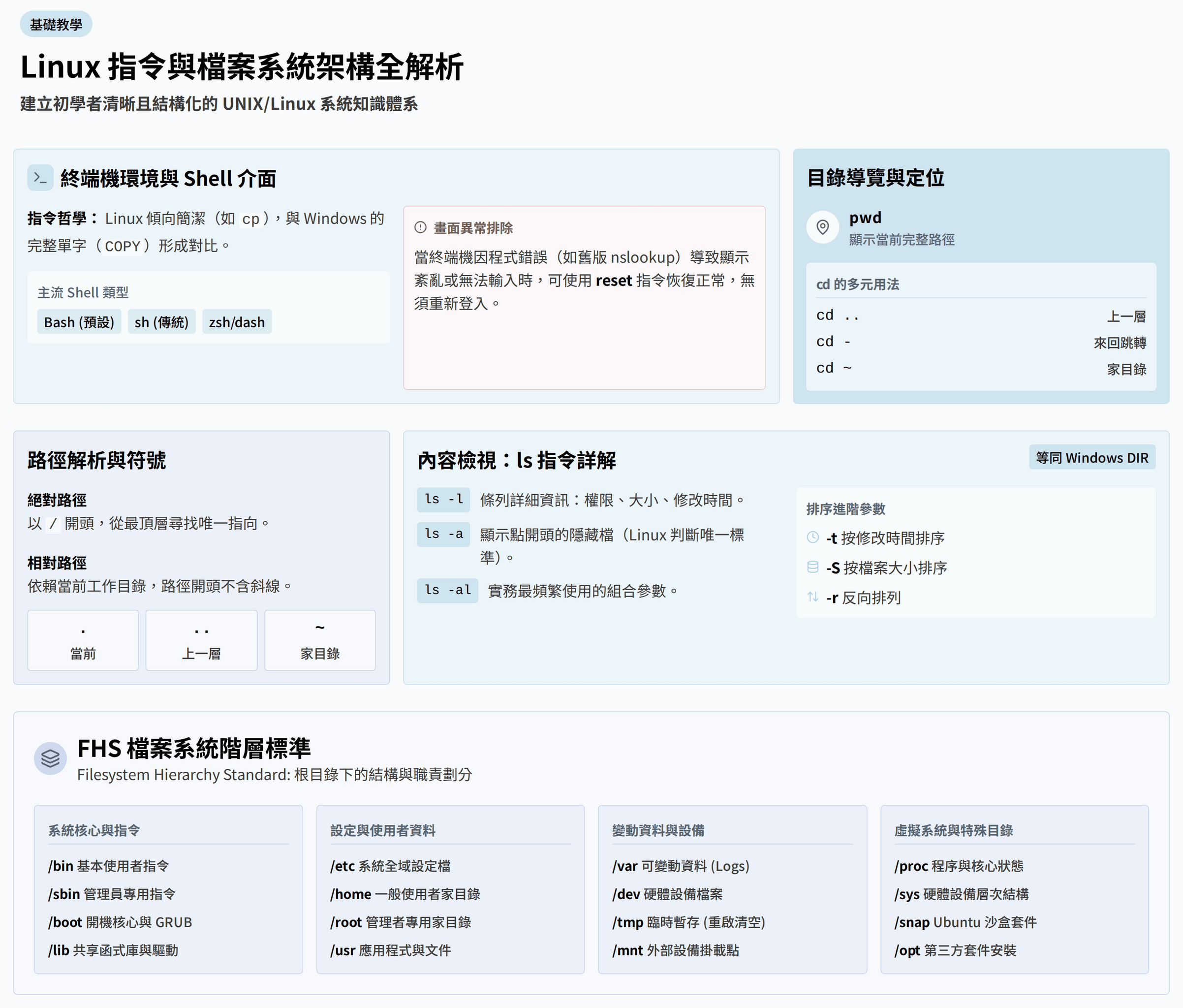The image size is (1183, 1008).
Task: Click the bold reset command word
Action: (x=614, y=281)
